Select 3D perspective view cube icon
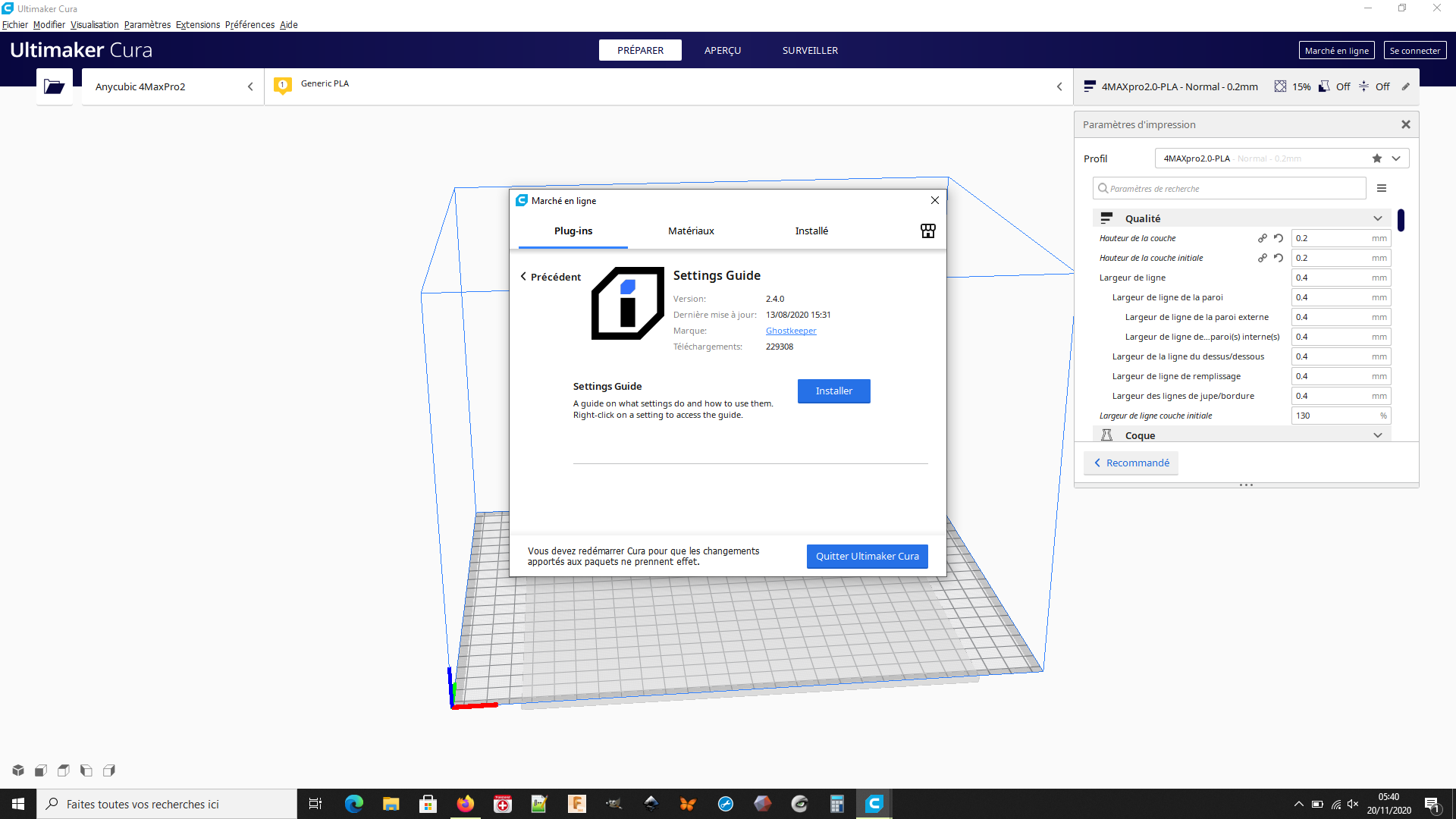1456x819 pixels. [x=18, y=770]
